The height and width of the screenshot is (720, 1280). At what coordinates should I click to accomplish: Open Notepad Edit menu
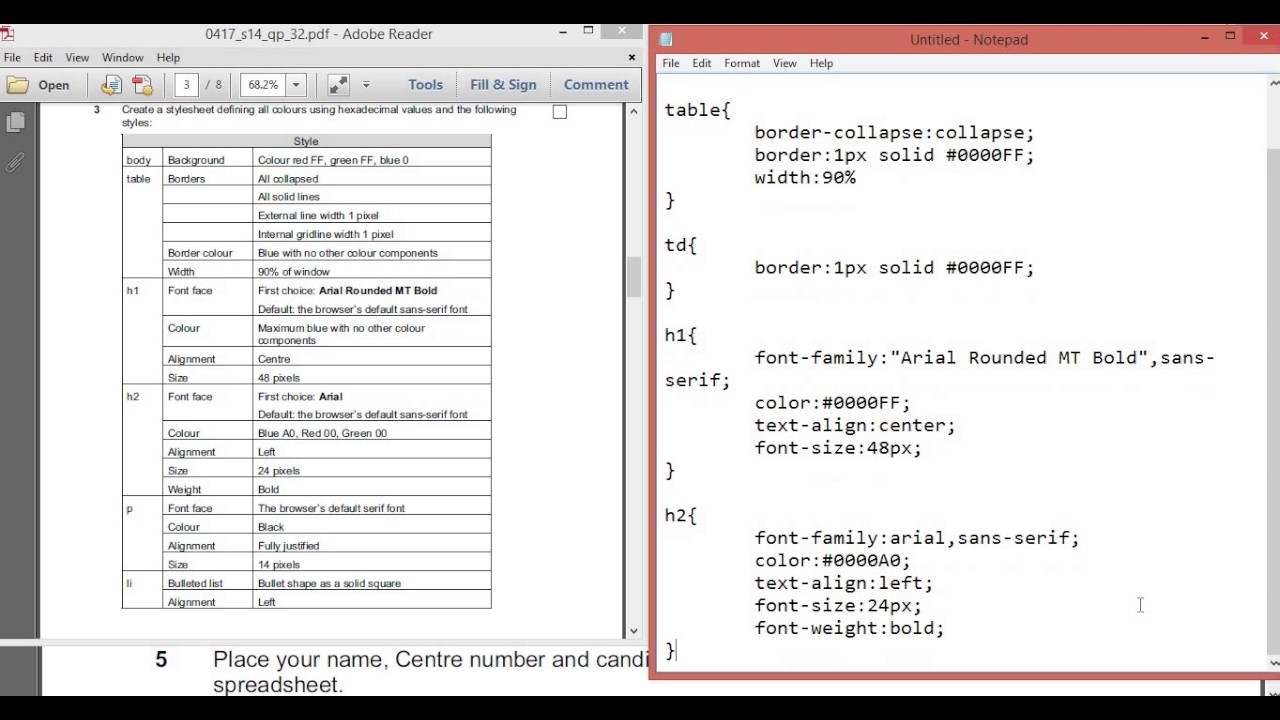(702, 63)
